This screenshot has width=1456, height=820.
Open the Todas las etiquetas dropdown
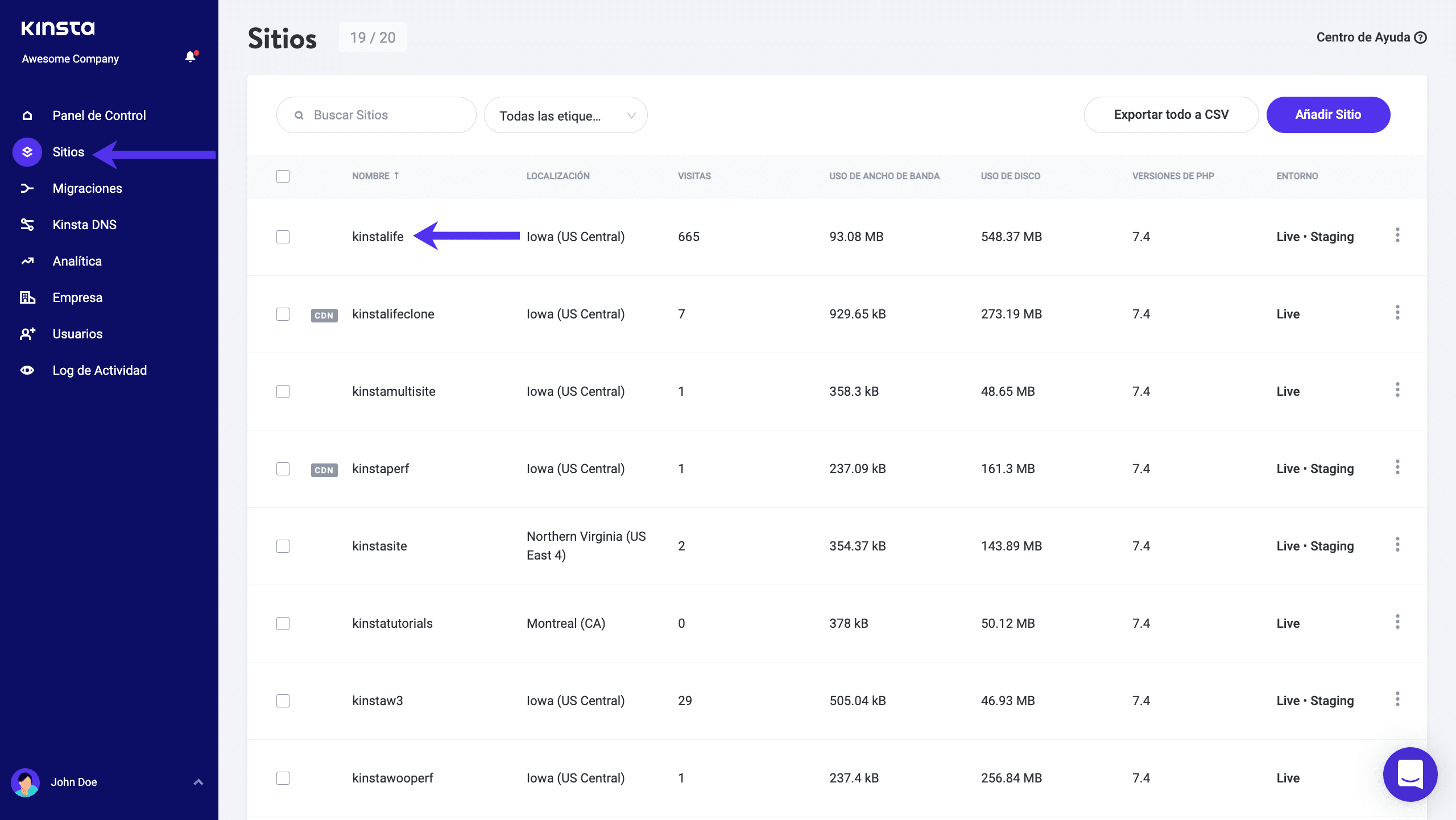(x=565, y=115)
